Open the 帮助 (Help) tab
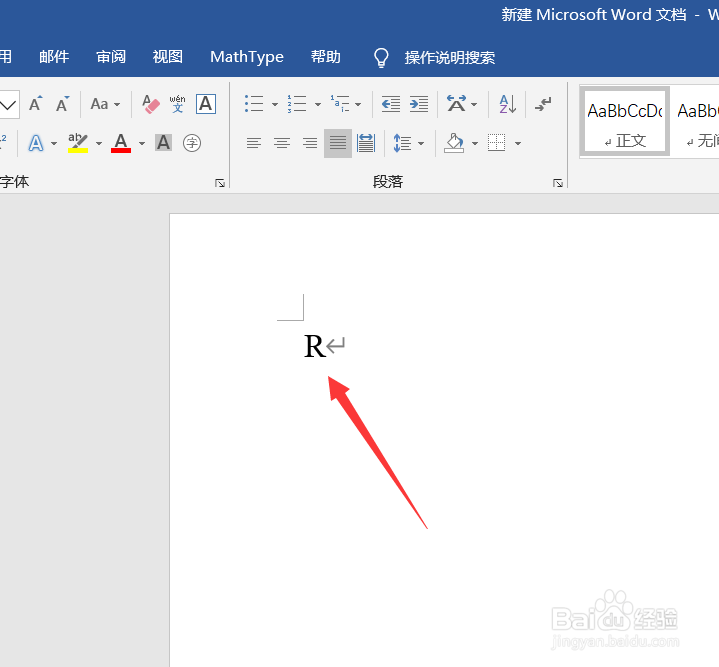Image resolution: width=719 pixels, height=667 pixels. [x=326, y=57]
